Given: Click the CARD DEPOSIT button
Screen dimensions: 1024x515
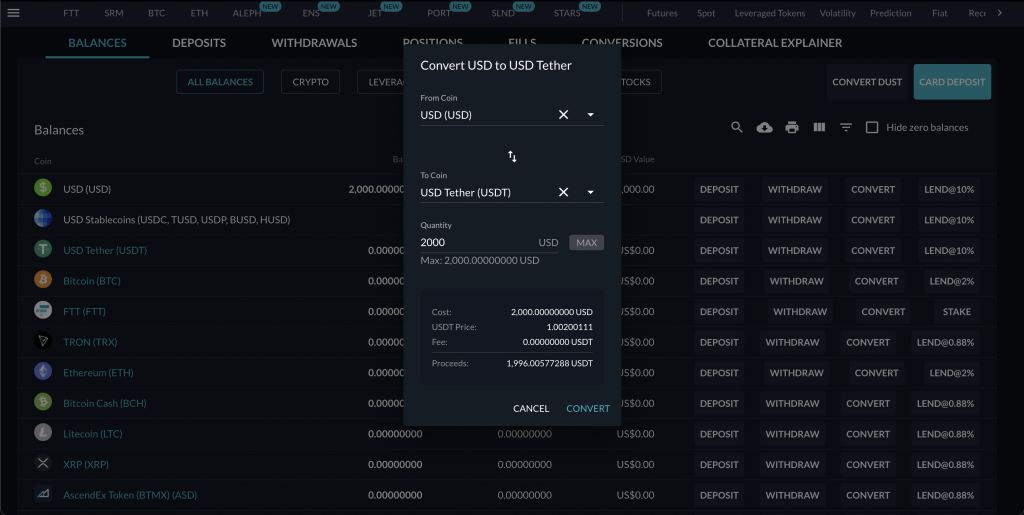Looking at the screenshot, I should [952, 82].
